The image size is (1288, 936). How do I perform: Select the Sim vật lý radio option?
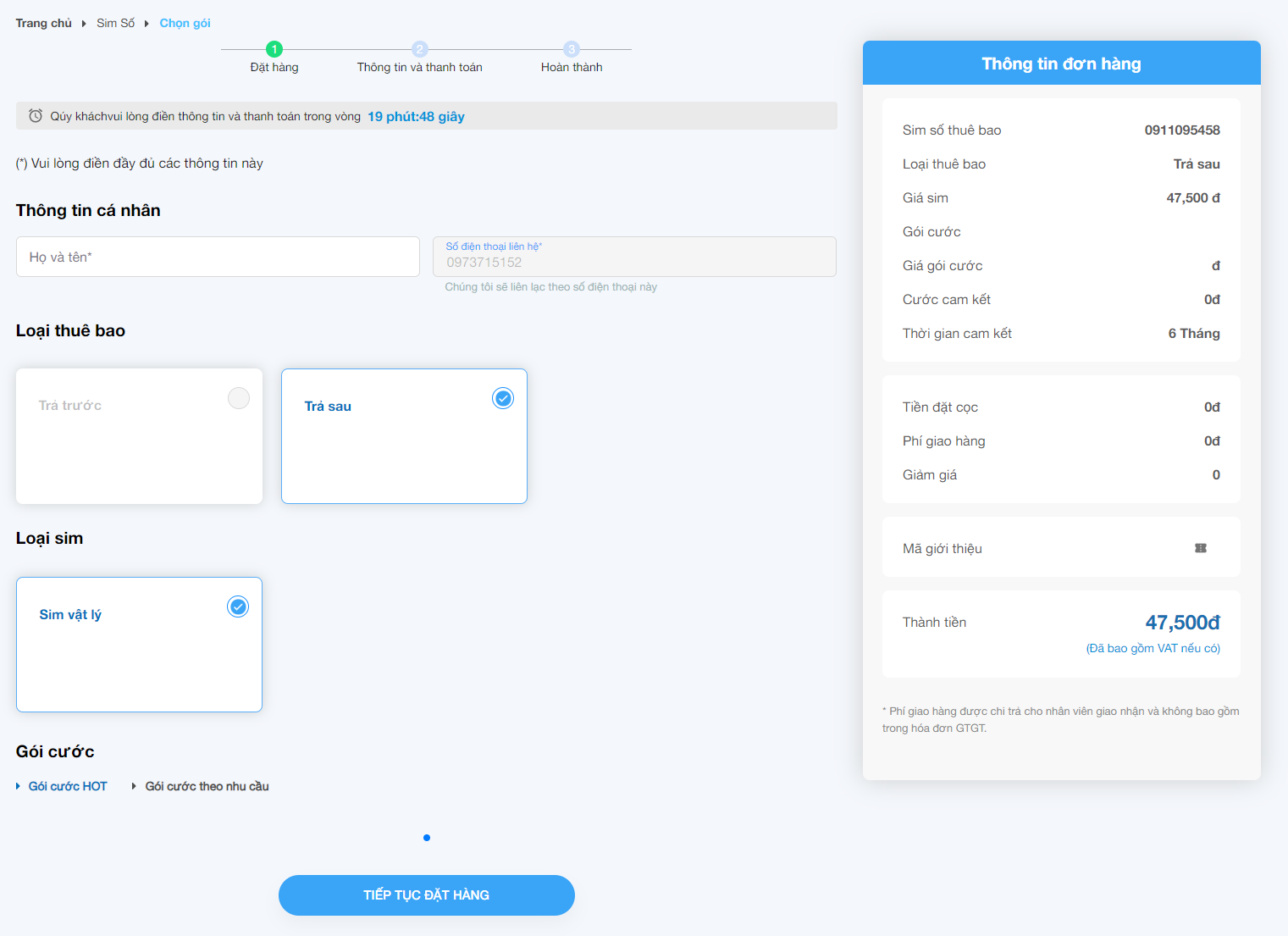(x=238, y=606)
